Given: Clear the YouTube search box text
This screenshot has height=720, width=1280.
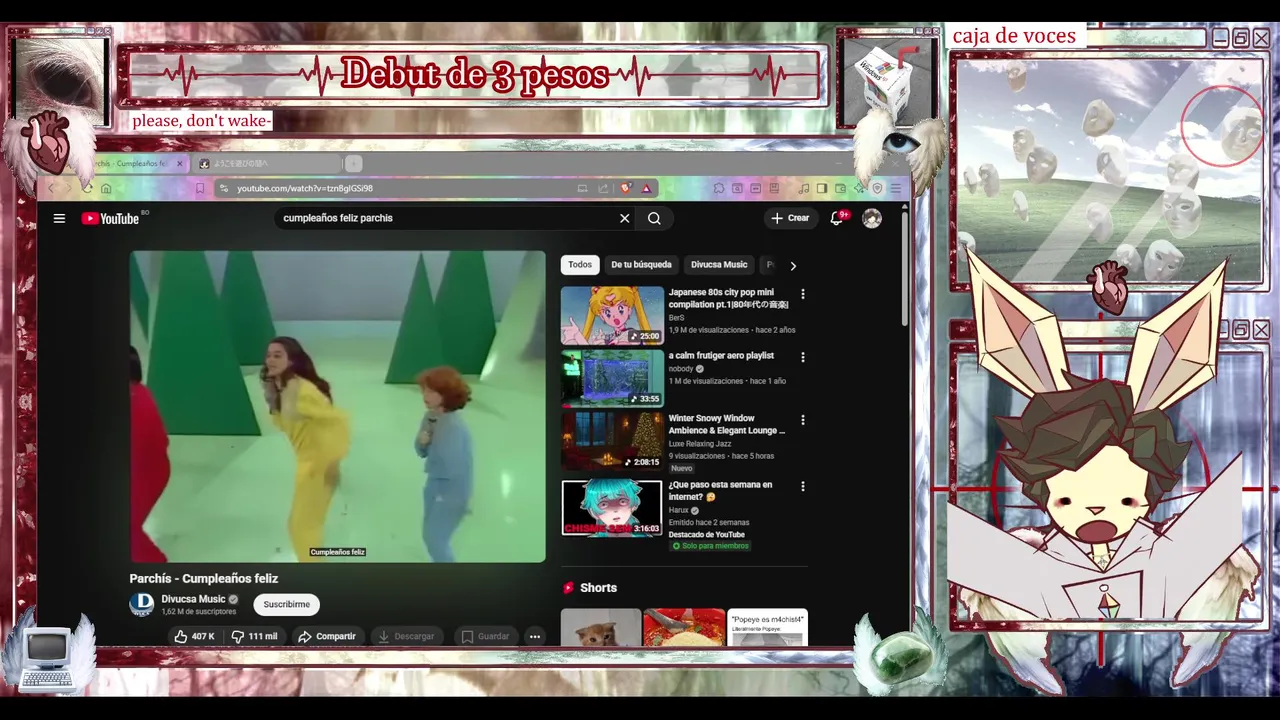Looking at the screenshot, I should click(625, 218).
